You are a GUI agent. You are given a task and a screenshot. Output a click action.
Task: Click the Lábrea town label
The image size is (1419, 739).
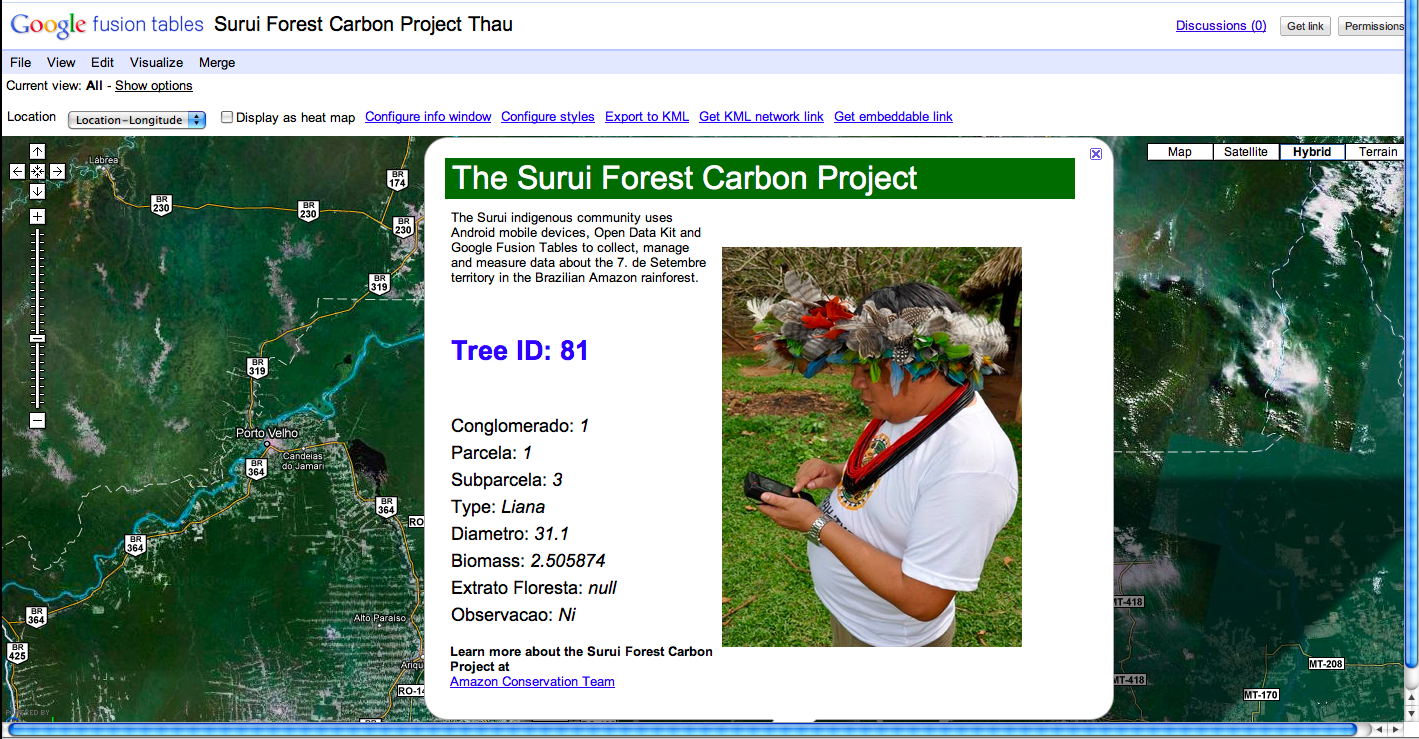[104, 160]
